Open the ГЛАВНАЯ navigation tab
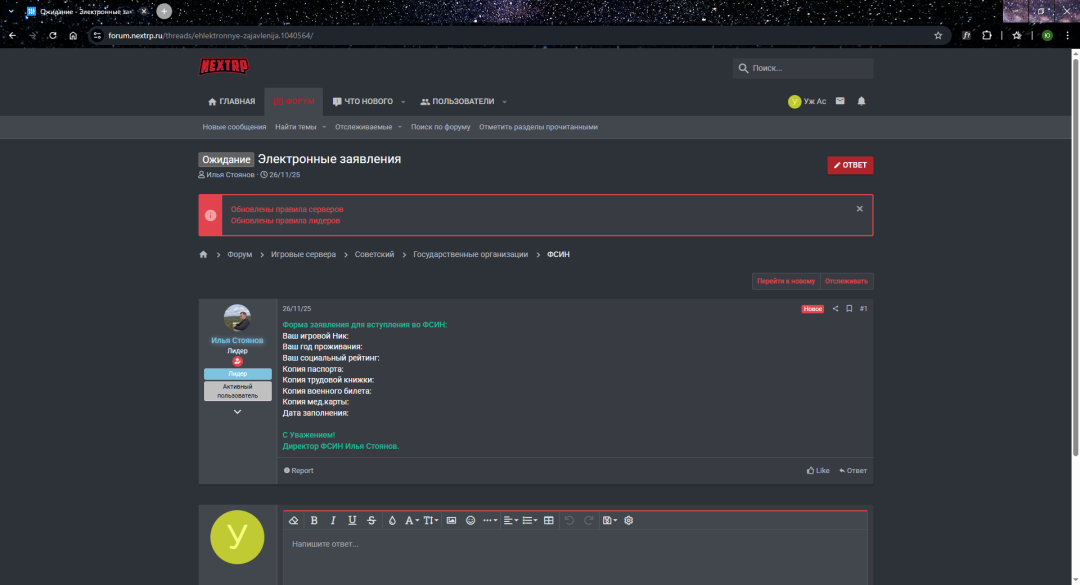The width and height of the screenshot is (1080, 585). [231, 101]
